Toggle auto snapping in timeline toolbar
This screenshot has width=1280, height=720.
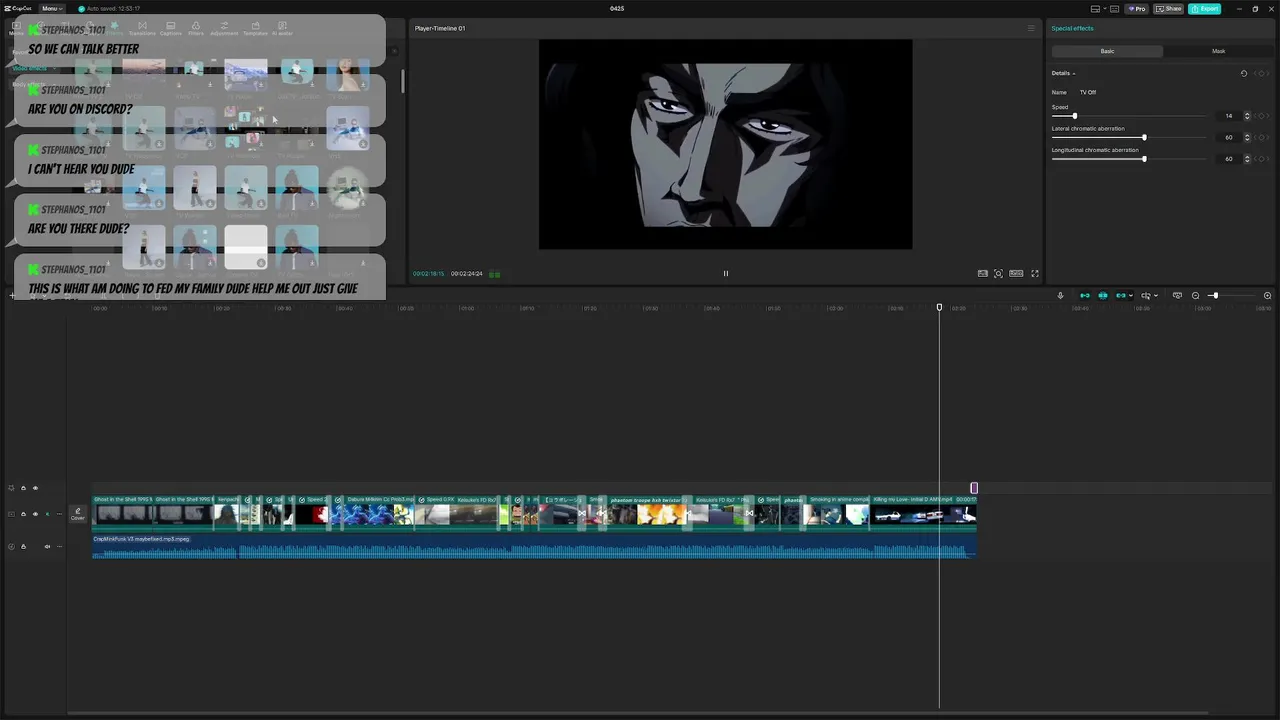(x=1103, y=296)
